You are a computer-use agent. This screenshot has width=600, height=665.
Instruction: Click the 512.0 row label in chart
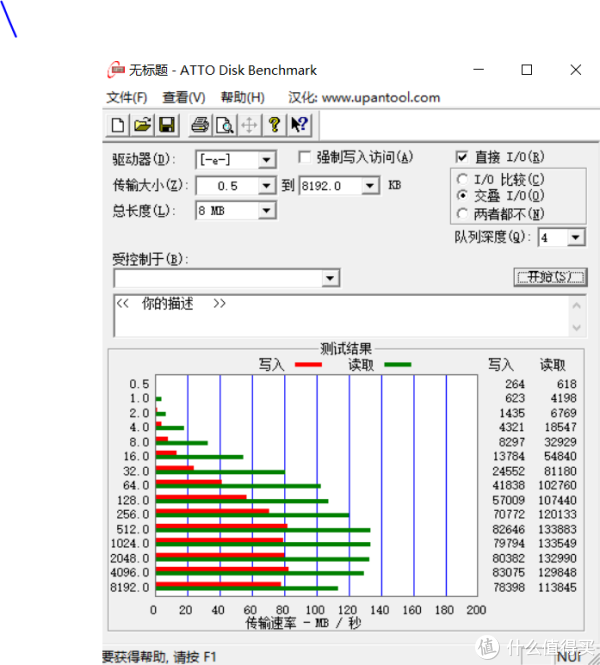133,529
